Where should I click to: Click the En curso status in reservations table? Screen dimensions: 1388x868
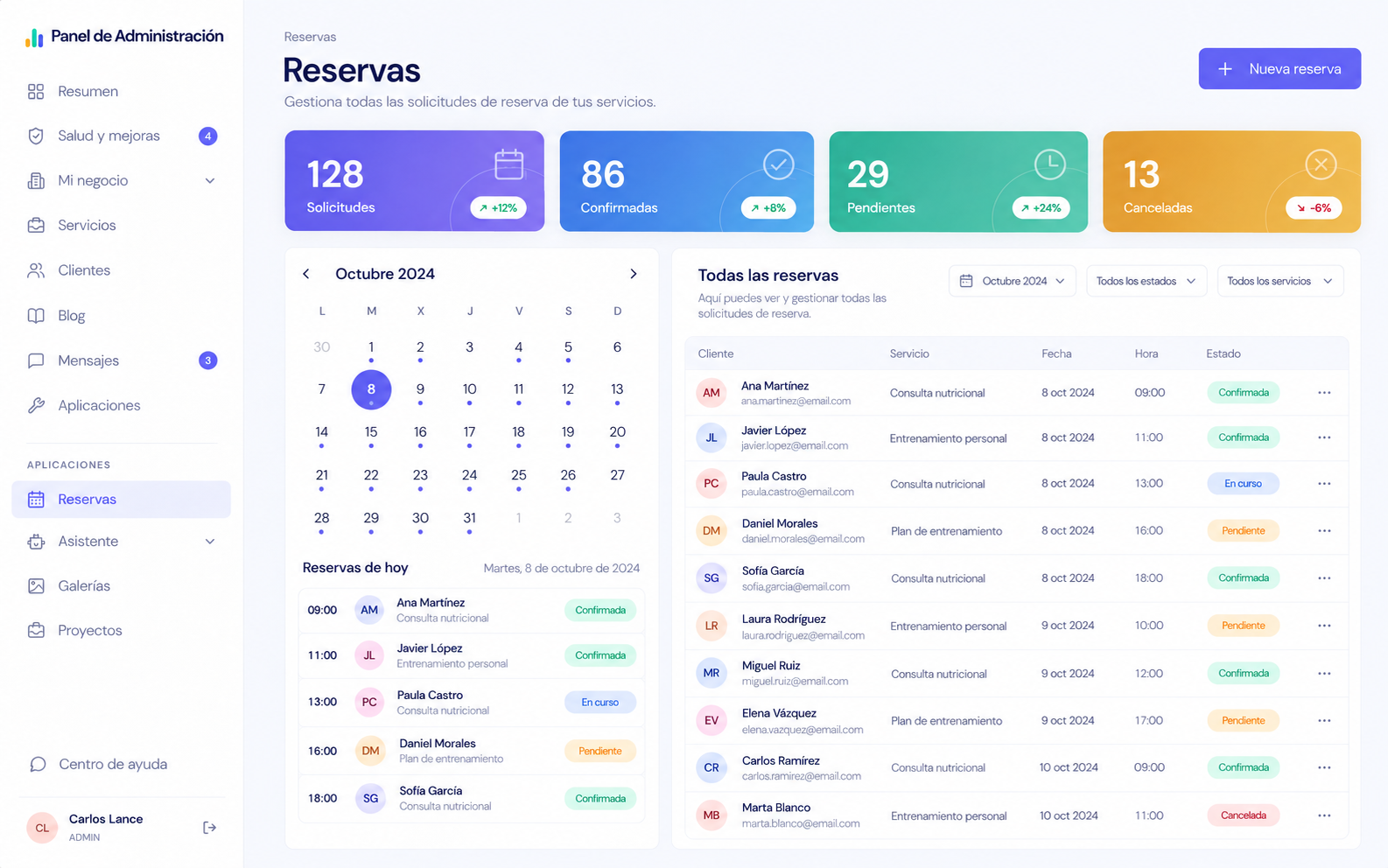pyautogui.click(x=1243, y=484)
